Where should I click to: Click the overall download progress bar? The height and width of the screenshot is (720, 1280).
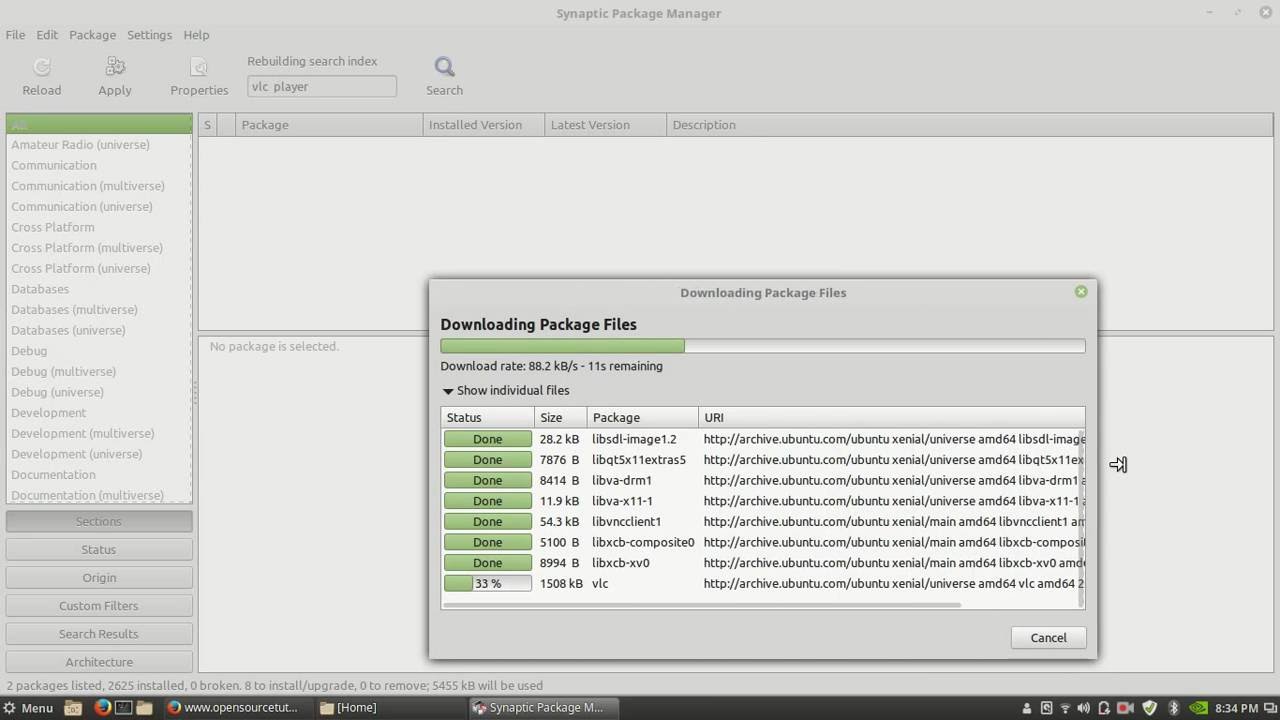tap(762, 346)
